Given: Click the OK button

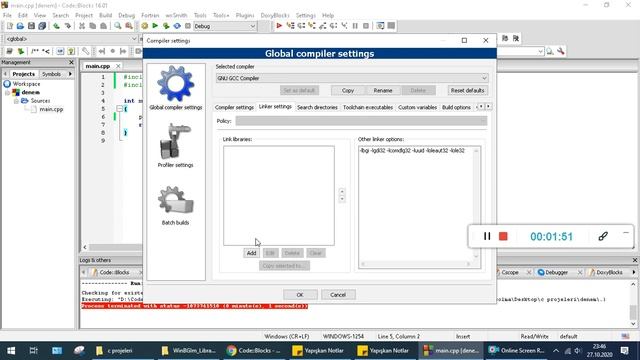Looking at the screenshot, I should 300,295.
